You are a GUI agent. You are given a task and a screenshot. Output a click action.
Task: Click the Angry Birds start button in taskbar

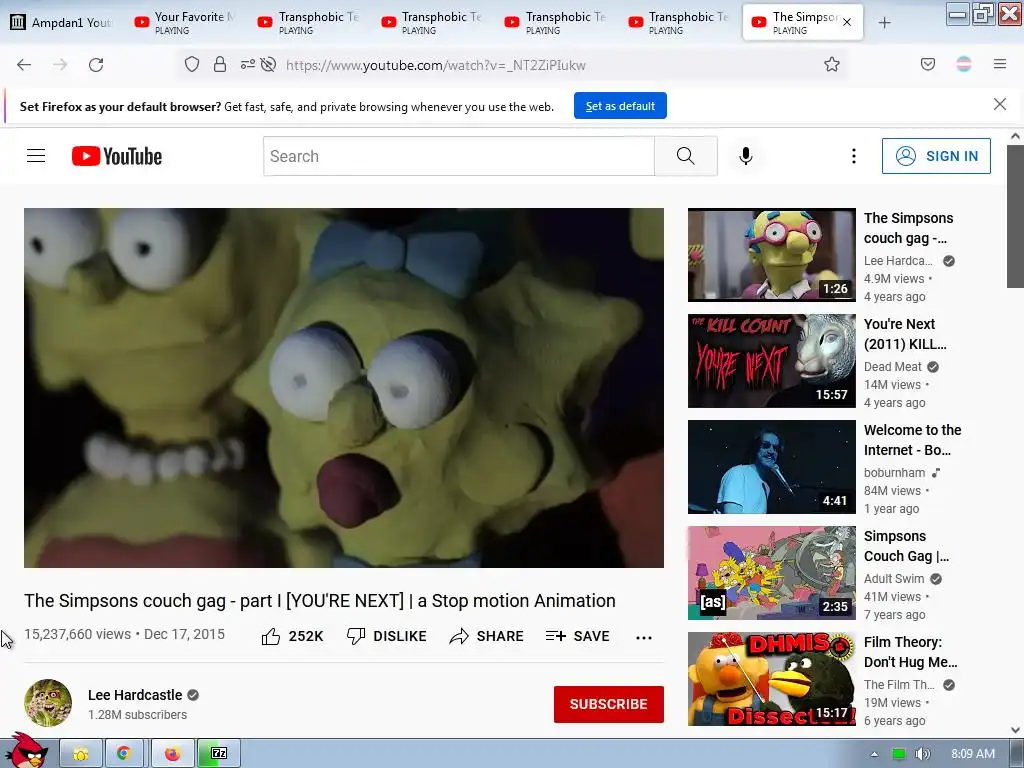[x=26, y=751]
